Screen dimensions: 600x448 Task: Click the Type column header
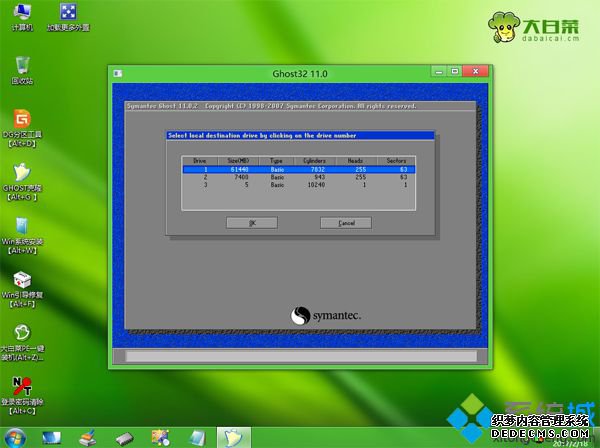(x=276, y=161)
